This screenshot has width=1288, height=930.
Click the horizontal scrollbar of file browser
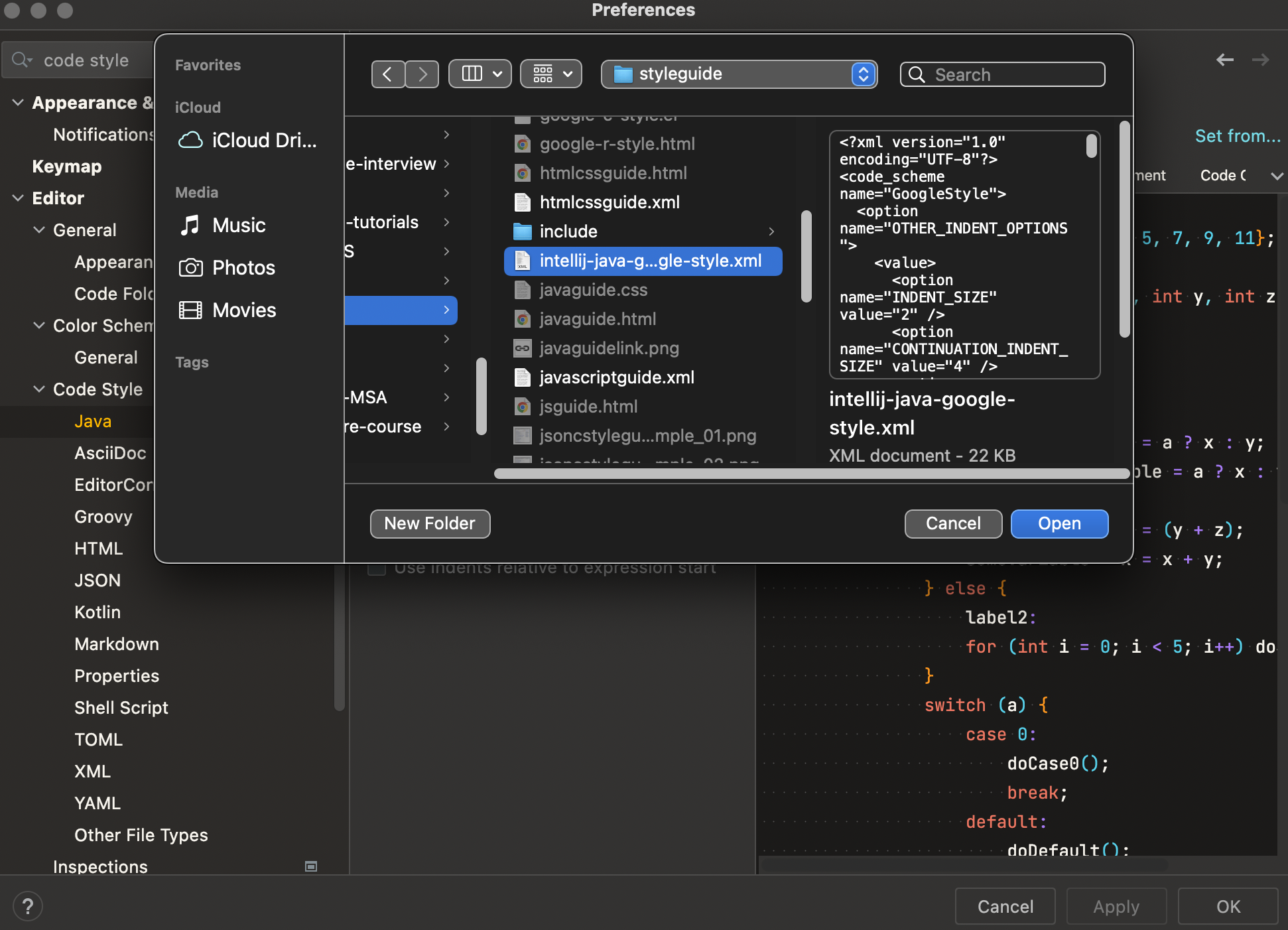(x=811, y=474)
